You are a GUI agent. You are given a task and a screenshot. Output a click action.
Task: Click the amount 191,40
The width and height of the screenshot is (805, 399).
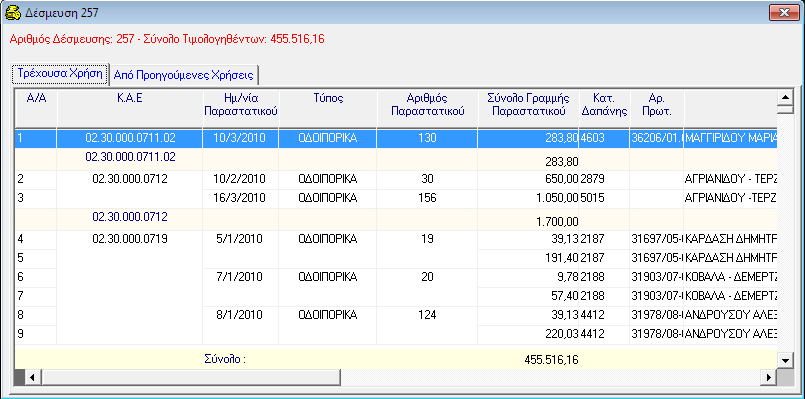pos(561,257)
